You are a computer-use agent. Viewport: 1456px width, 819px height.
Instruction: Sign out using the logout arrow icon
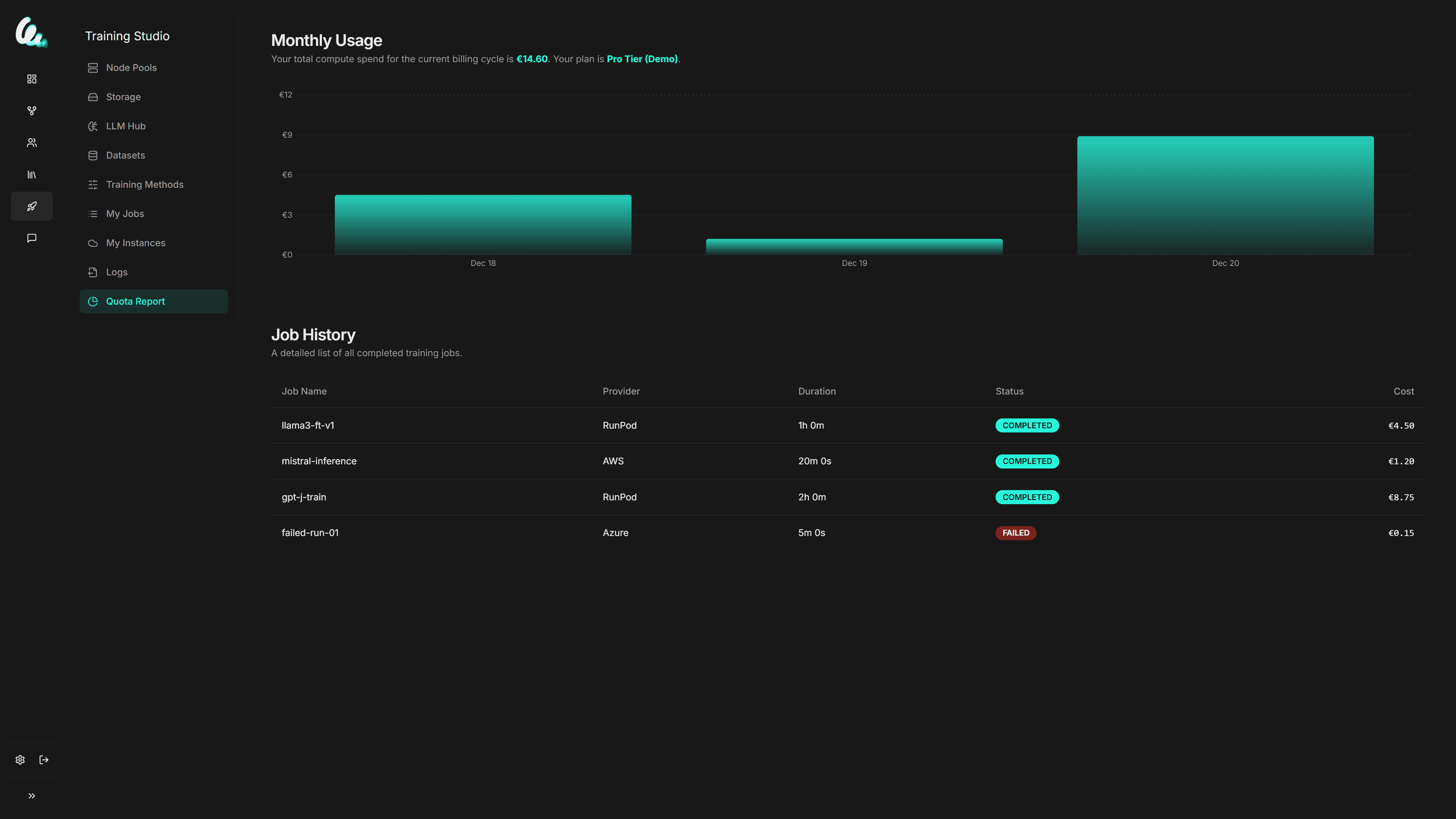(44, 760)
